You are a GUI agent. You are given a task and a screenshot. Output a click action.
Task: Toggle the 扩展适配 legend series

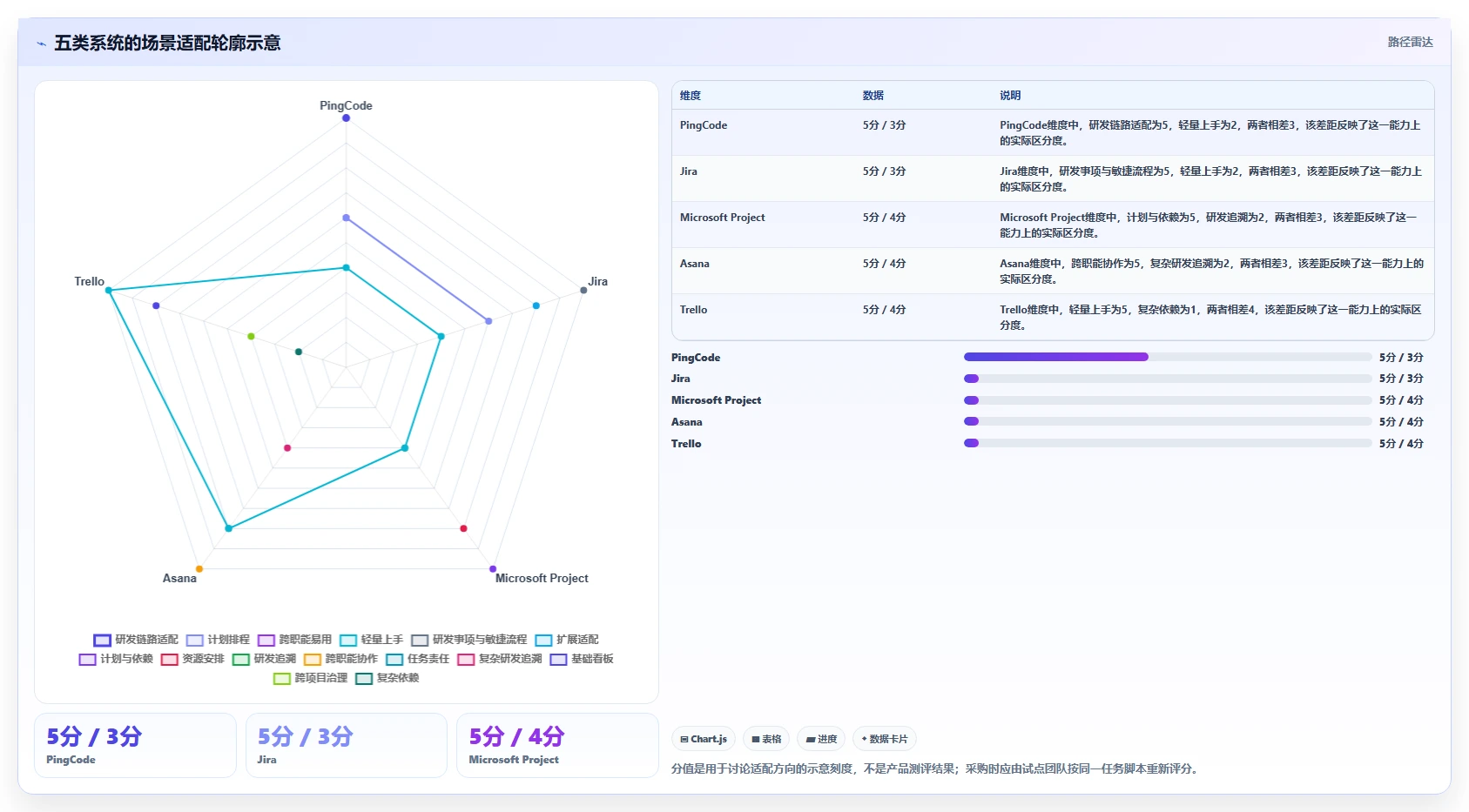click(x=567, y=640)
